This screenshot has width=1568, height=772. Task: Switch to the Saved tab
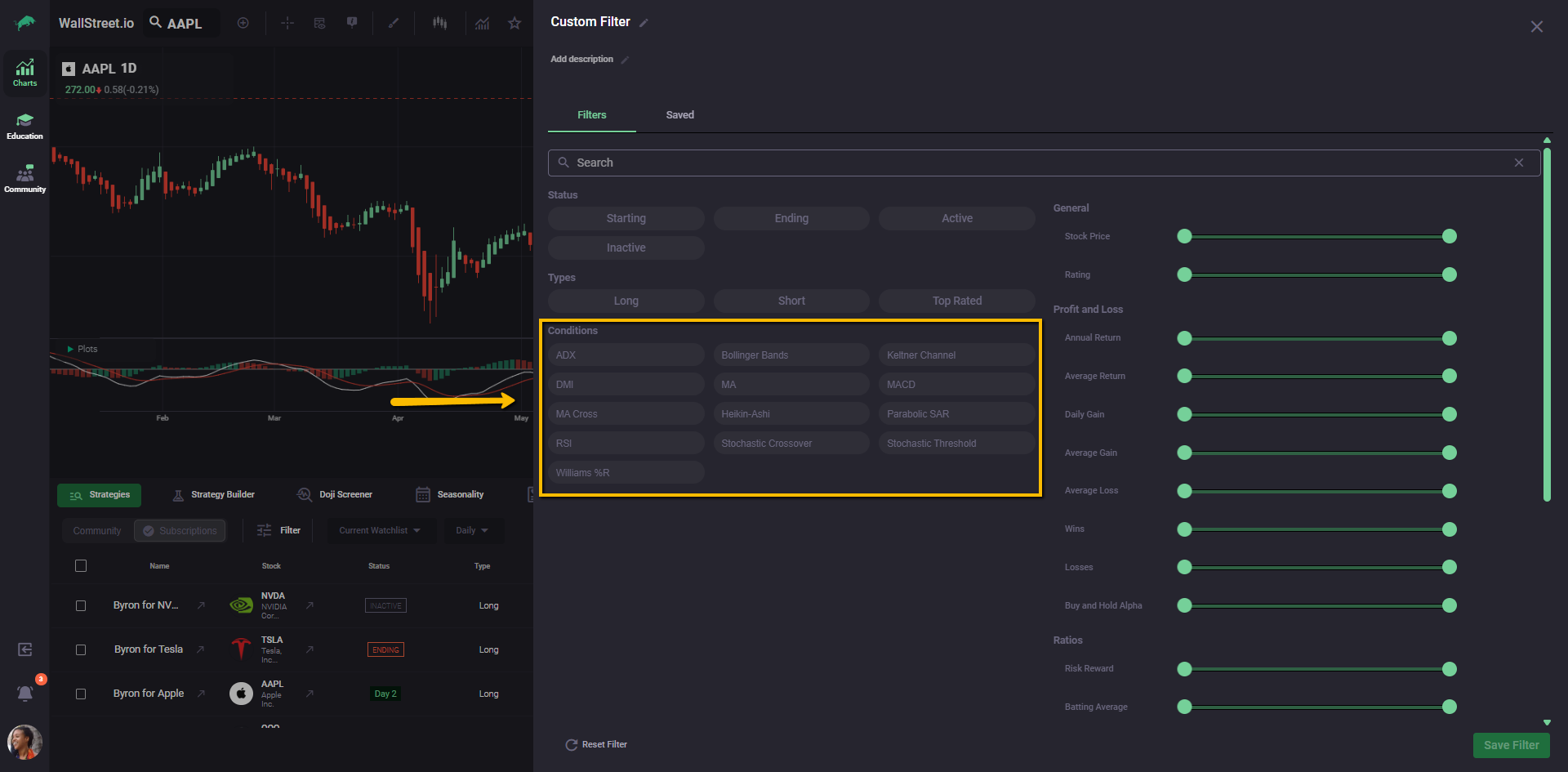[679, 115]
